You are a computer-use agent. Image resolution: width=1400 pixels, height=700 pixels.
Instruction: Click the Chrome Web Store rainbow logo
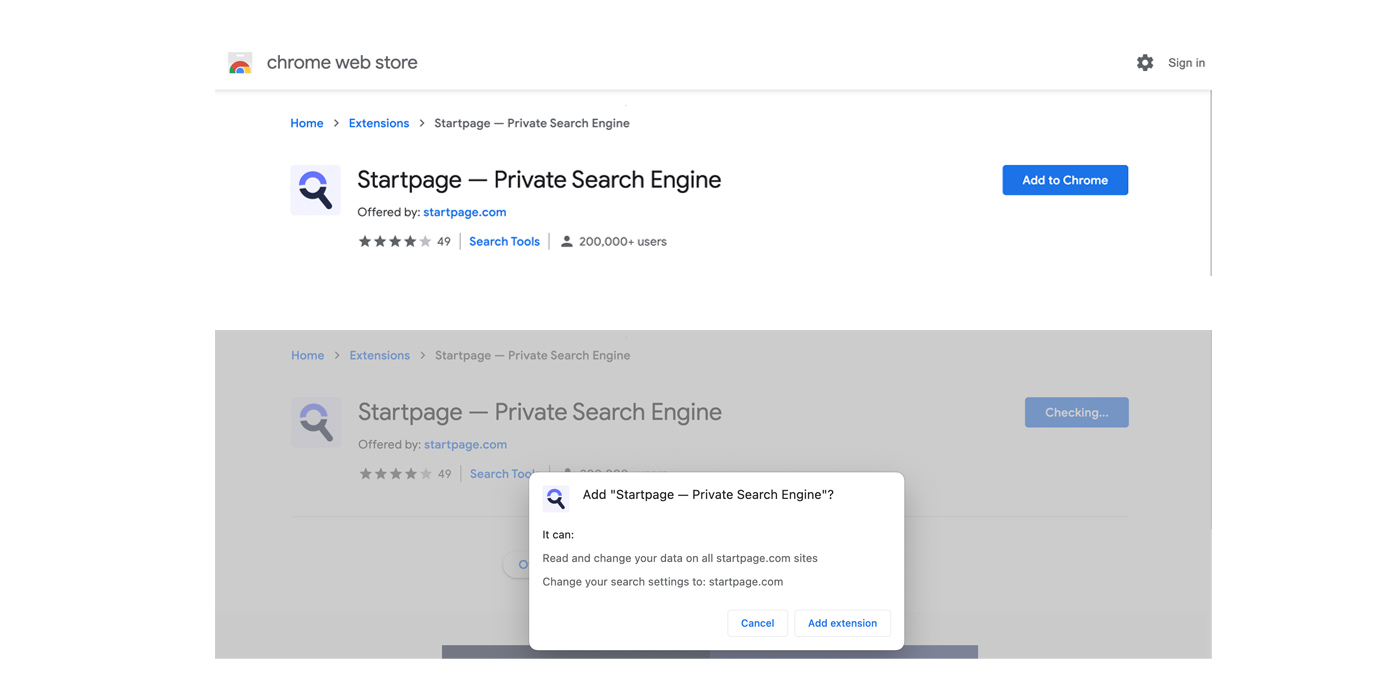tap(240, 64)
